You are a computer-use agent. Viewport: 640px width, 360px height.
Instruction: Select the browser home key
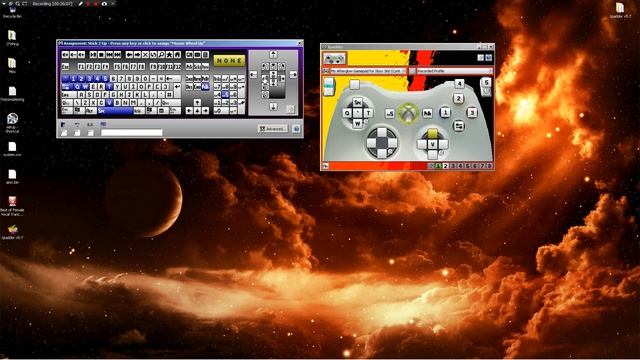(178, 55)
